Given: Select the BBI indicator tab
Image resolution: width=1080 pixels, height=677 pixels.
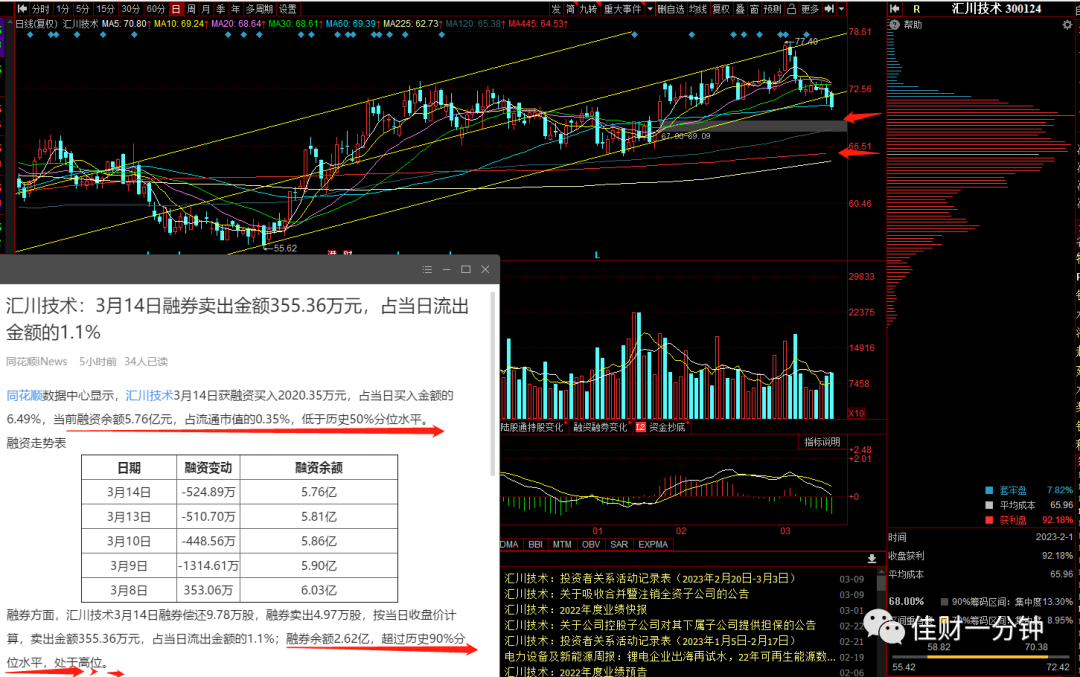Looking at the screenshot, I should pos(535,544).
